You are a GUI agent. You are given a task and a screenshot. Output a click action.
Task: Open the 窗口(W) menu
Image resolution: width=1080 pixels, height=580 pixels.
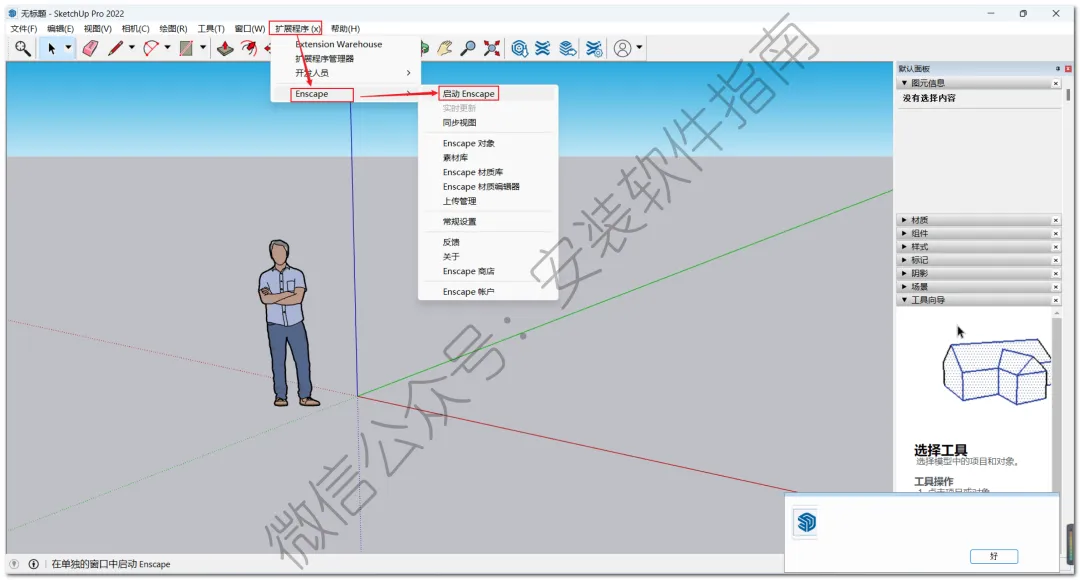(249, 28)
